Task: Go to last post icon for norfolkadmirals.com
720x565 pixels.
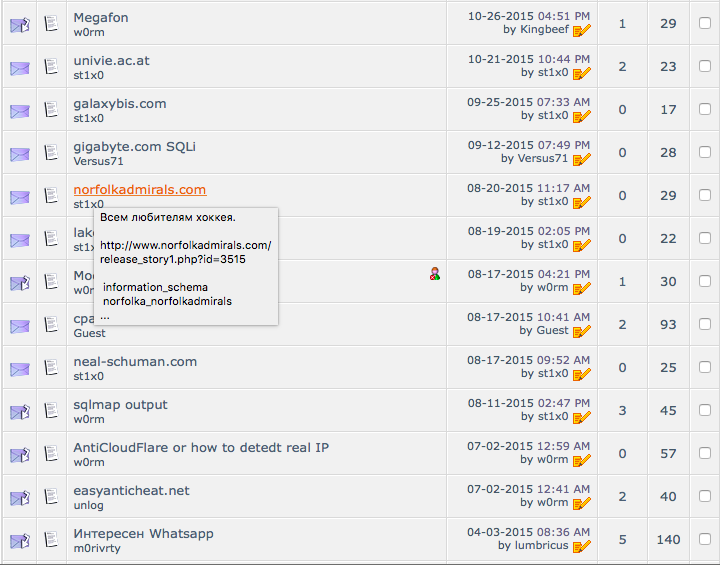Action: (582, 203)
